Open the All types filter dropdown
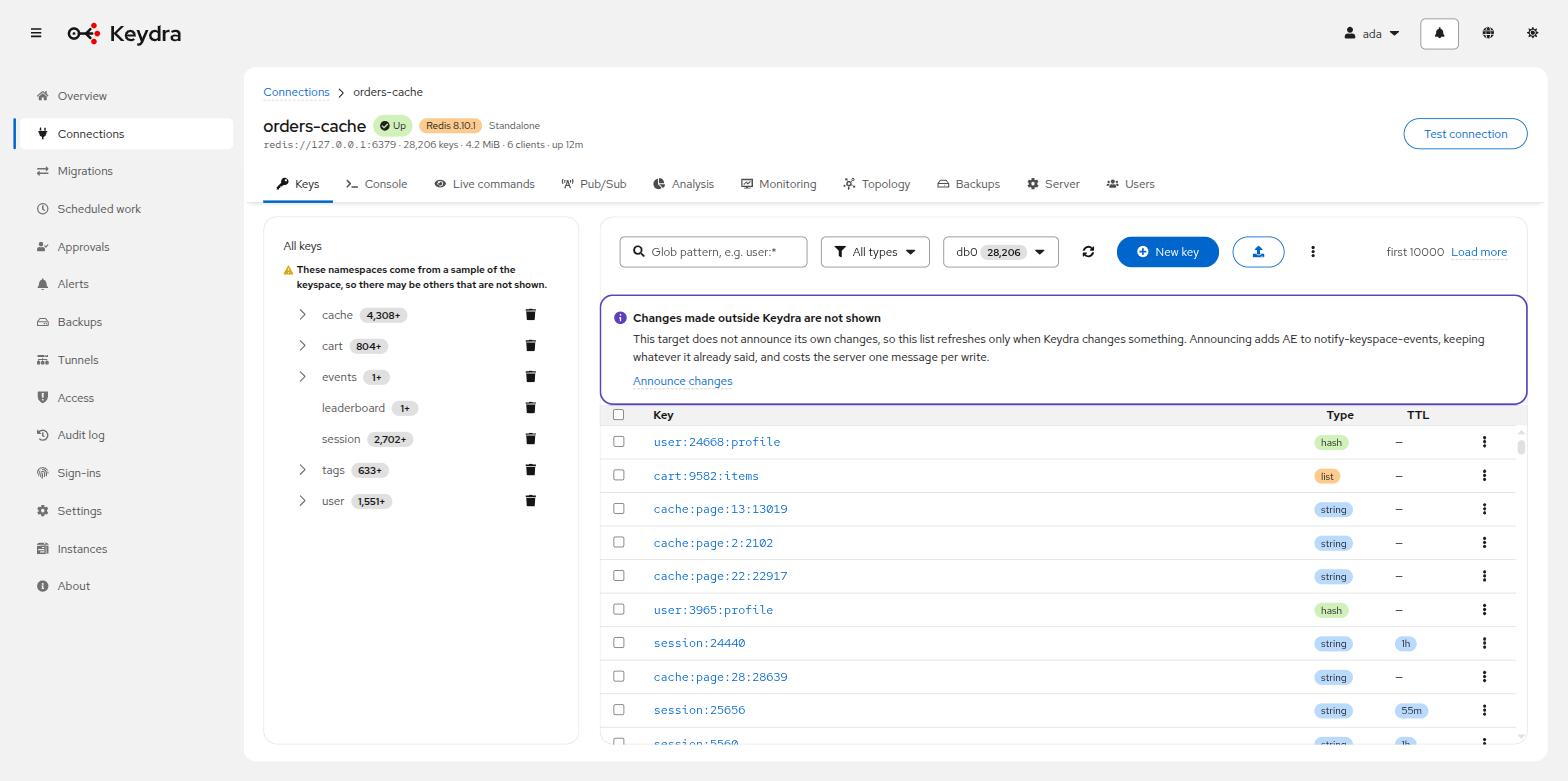This screenshot has height=781, width=1568. tap(875, 252)
